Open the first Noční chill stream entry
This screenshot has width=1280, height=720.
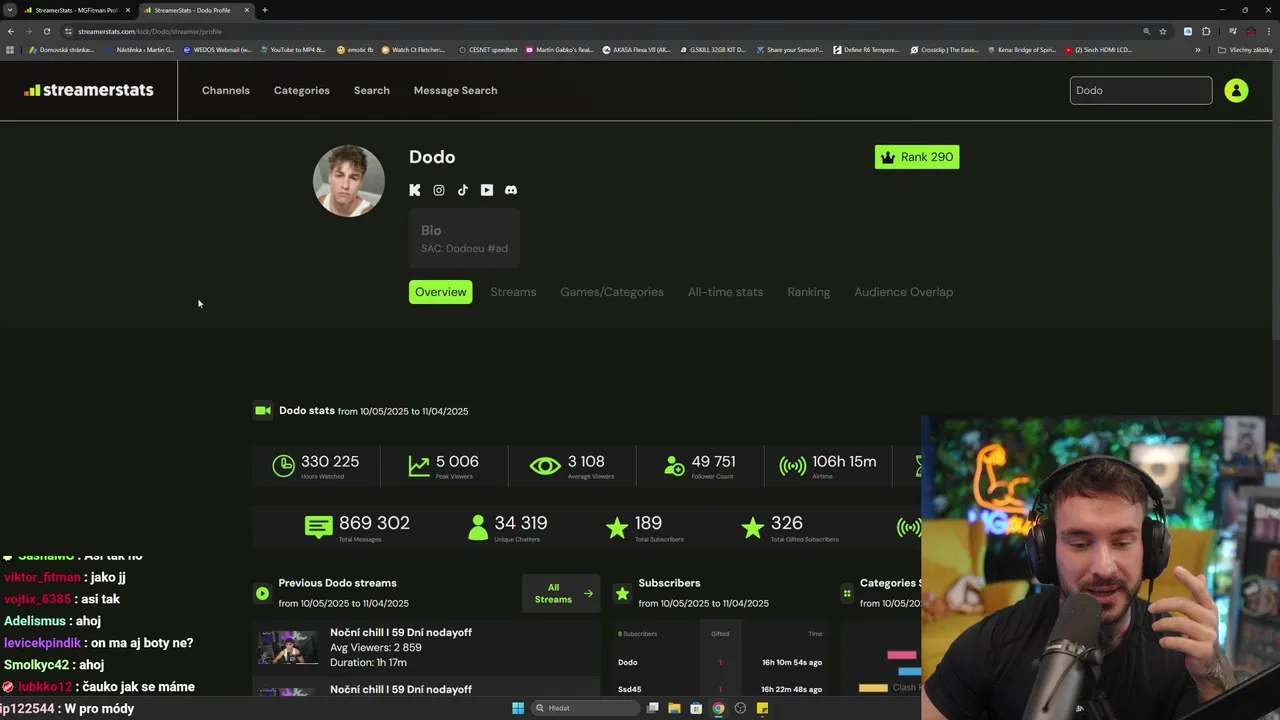[427, 647]
